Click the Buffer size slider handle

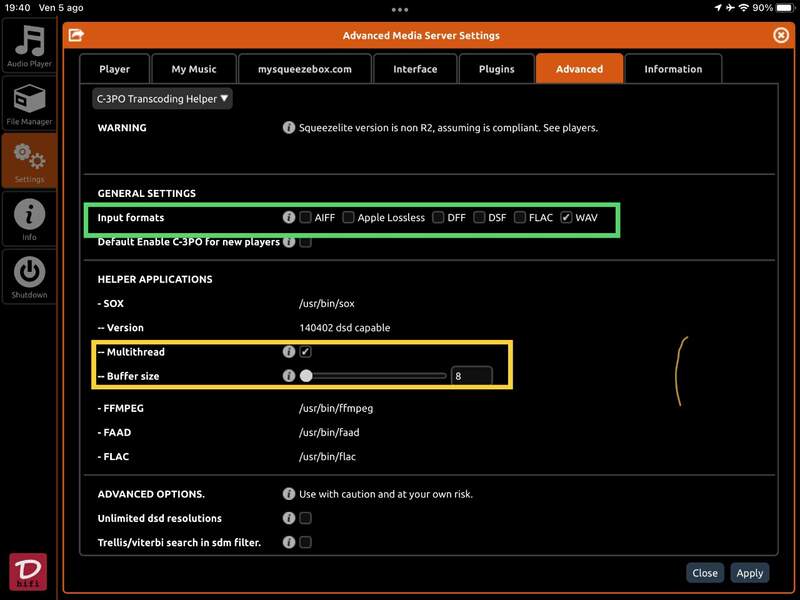306,376
